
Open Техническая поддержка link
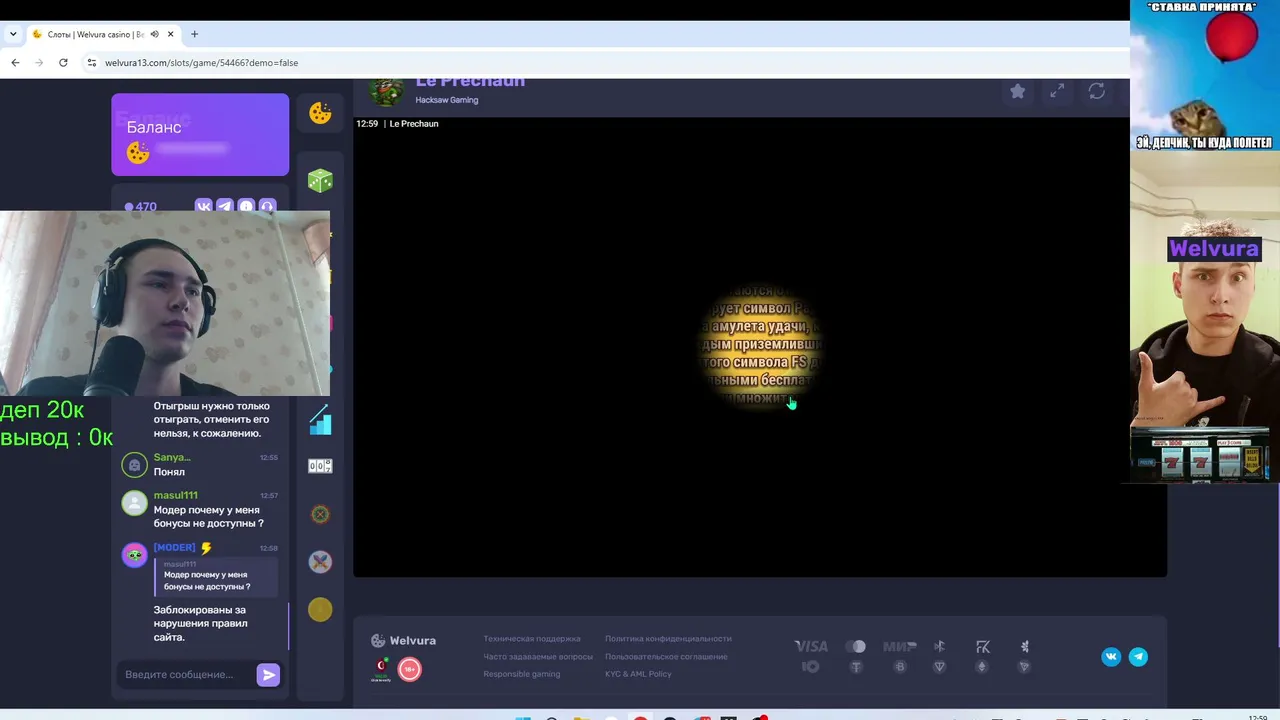click(532, 639)
